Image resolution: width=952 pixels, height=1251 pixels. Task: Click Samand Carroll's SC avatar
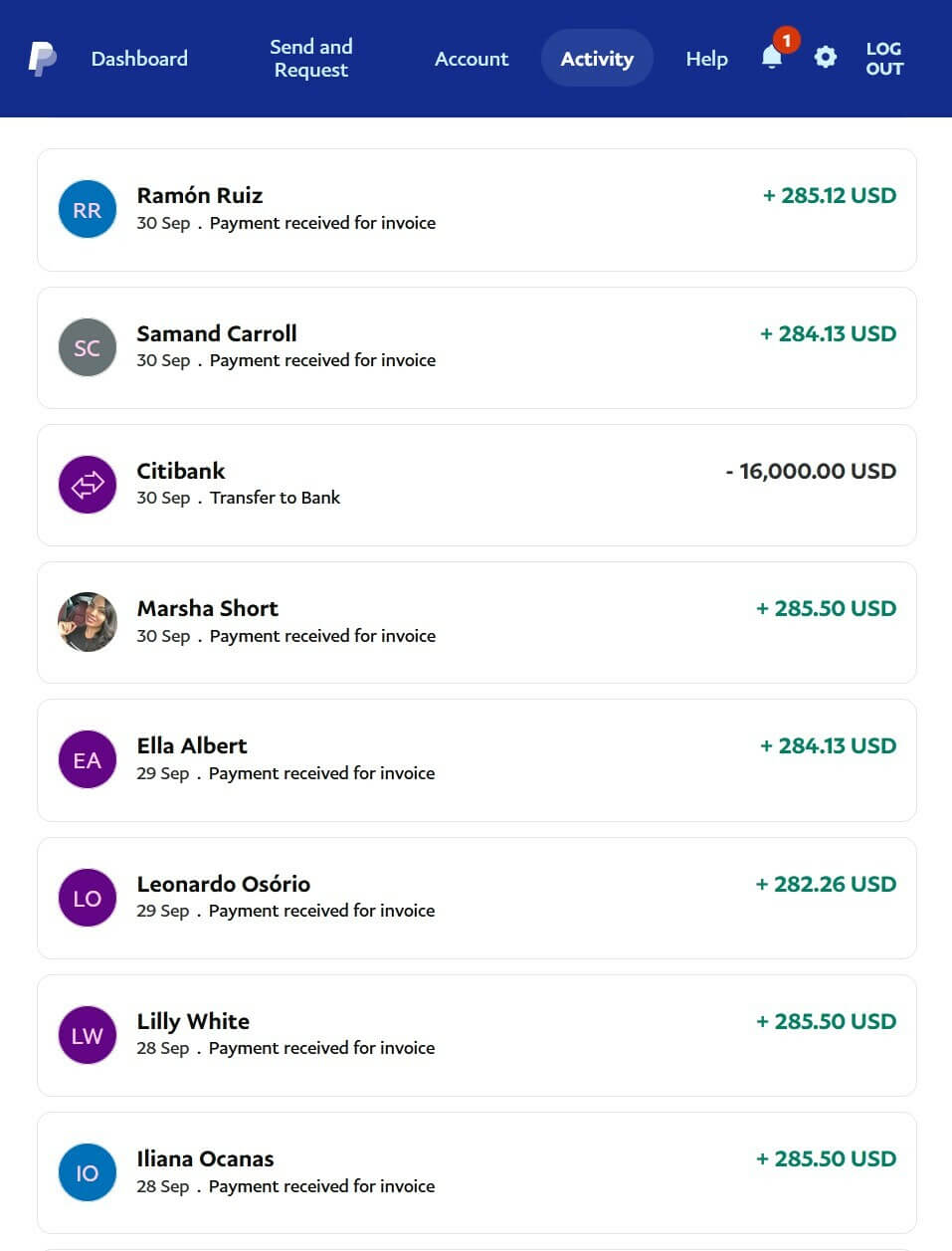click(88, 347)
